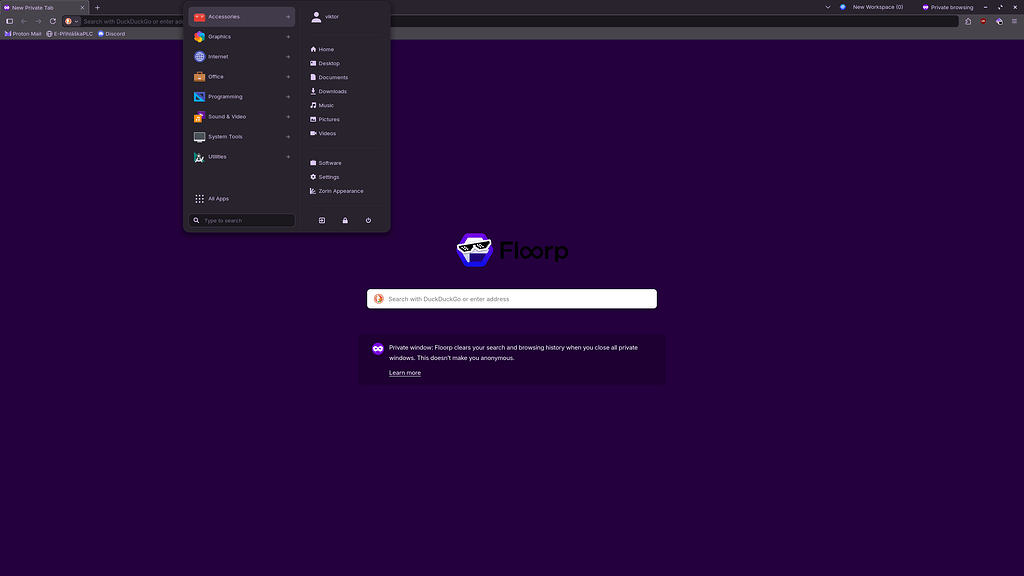This screenshot has height=576, width=1024.
Task: Expand arrow next to Office
Action: 287,77
